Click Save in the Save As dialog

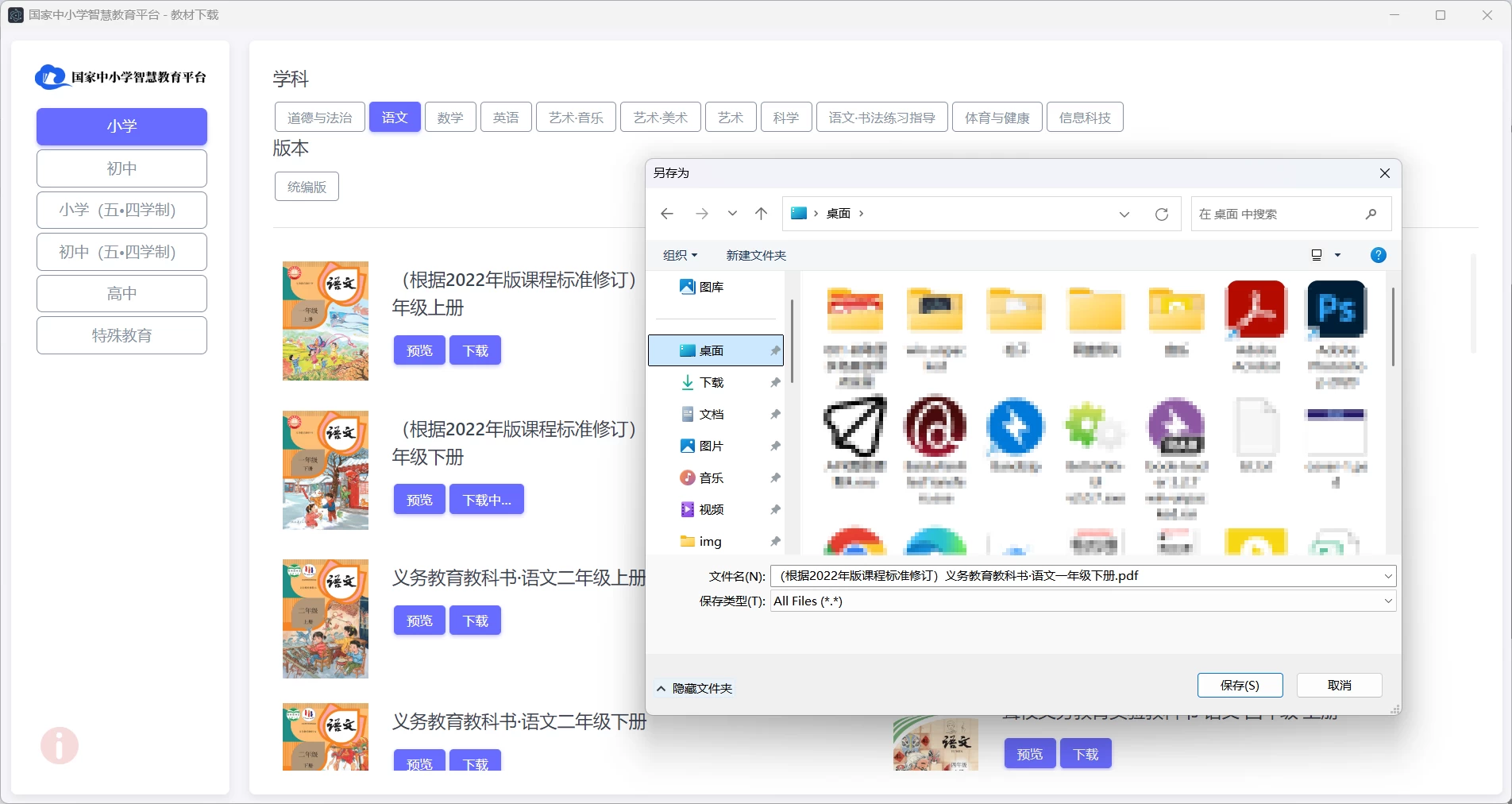[1240, 685]
